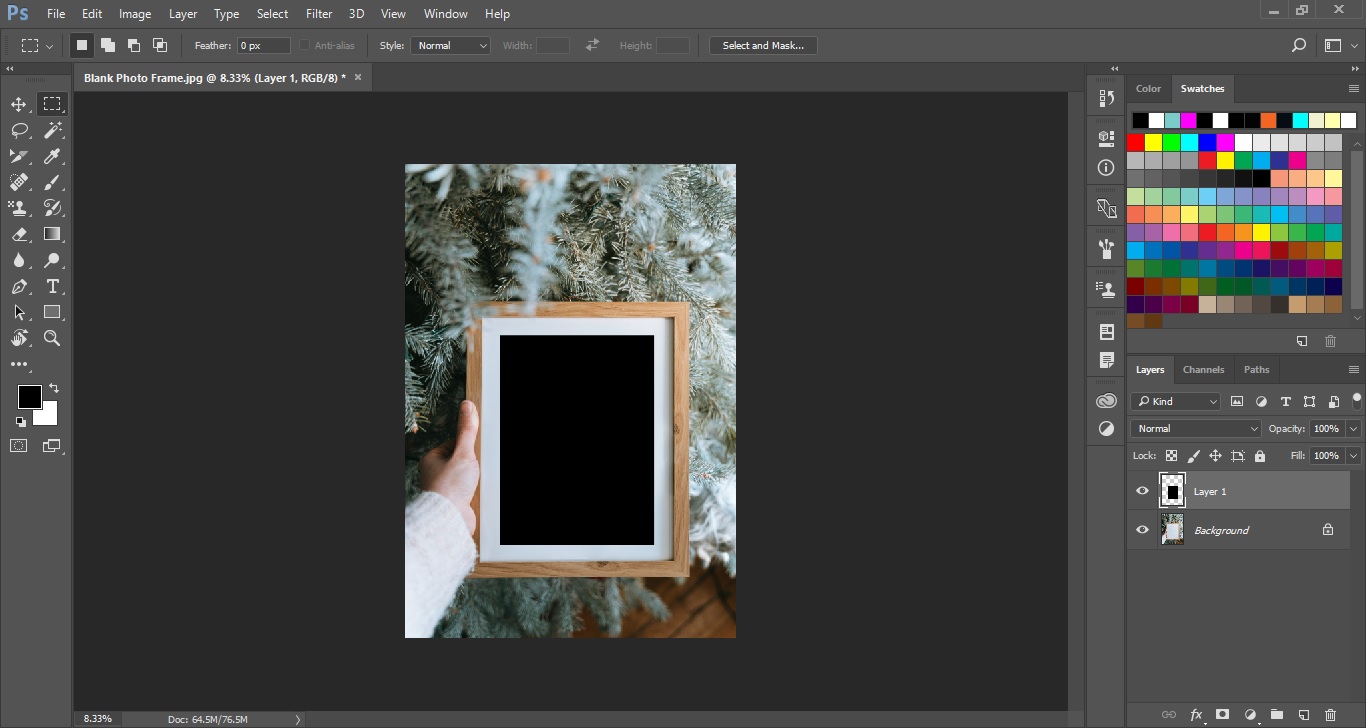This screenshot has width=1366, height=728.
Task: Select the Brush tool
Action: coord(52,181)
